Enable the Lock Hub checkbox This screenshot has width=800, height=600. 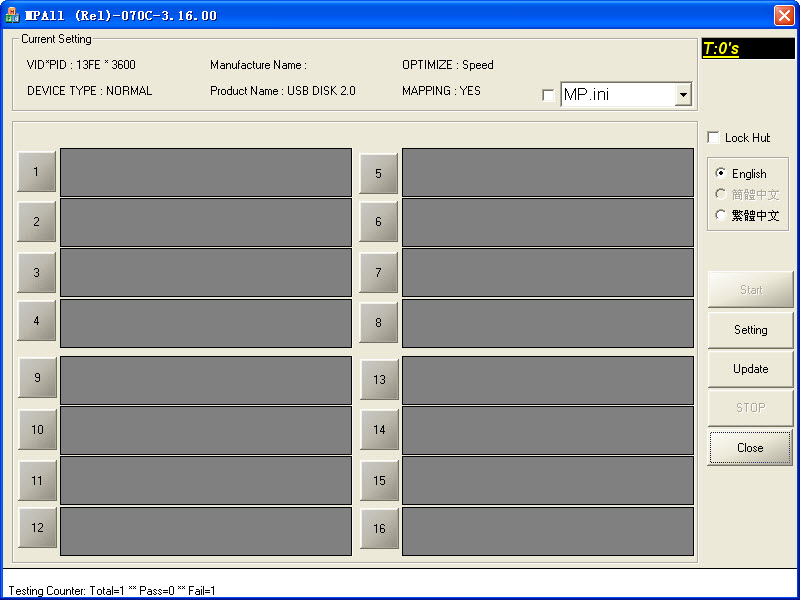pos(713,137)
